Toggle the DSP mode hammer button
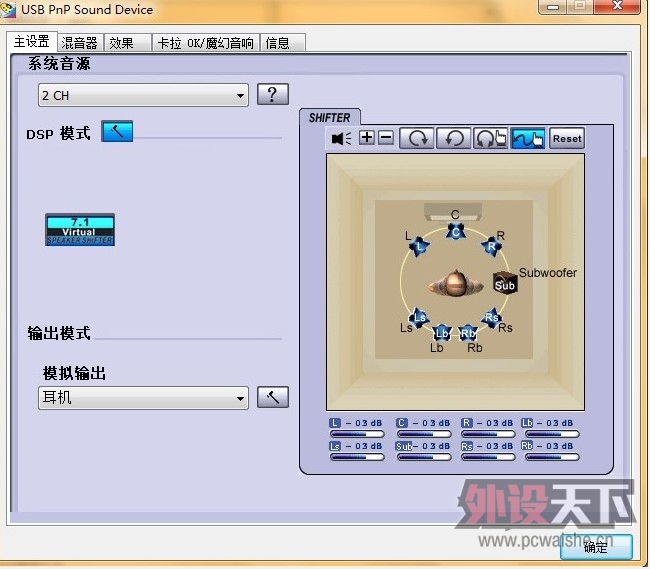This screenshot has height=569, width=650. tap(117, 132)
